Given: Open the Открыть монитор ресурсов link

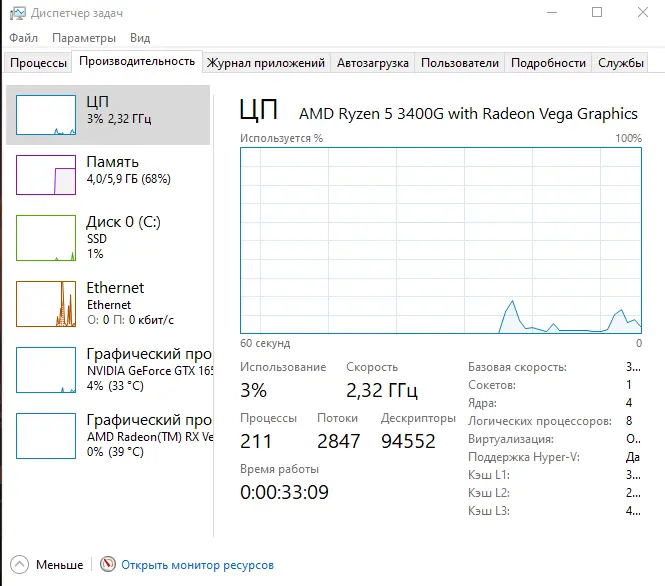Looking at the screenshot, I should (x=197, y=565).
